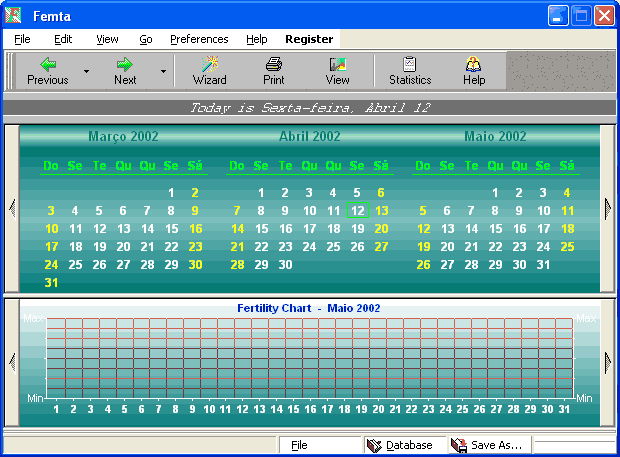620x457 pixels.
Task: Select March 31 in the calendar
Action: tap(51, 283)
